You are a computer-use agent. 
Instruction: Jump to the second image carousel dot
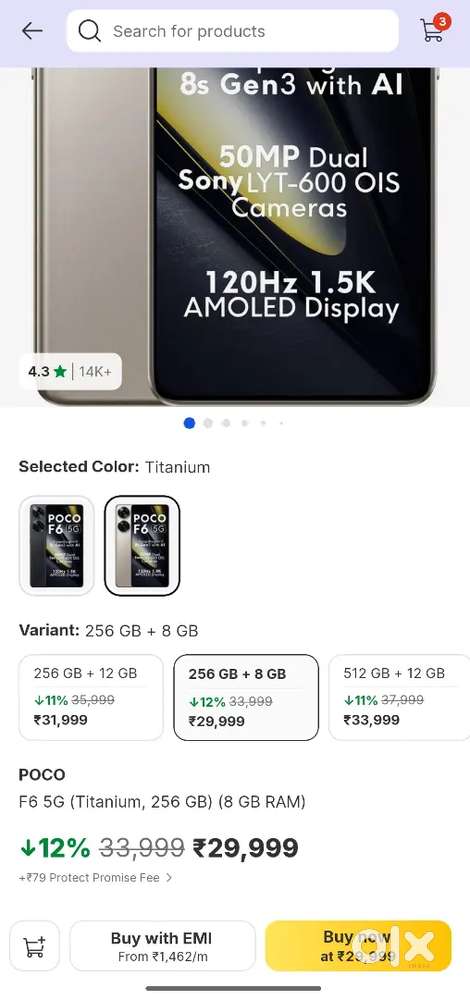click(x=208, y=423)
